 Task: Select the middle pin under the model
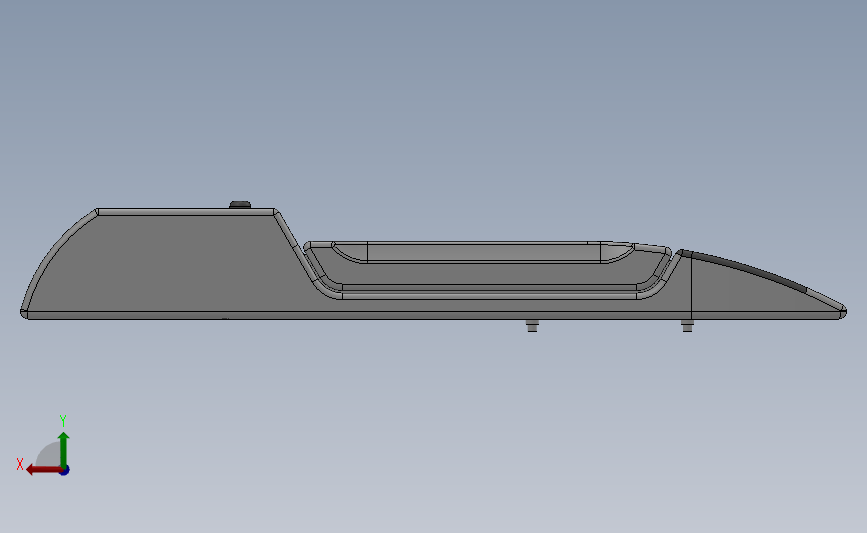(x=532, y=325)
